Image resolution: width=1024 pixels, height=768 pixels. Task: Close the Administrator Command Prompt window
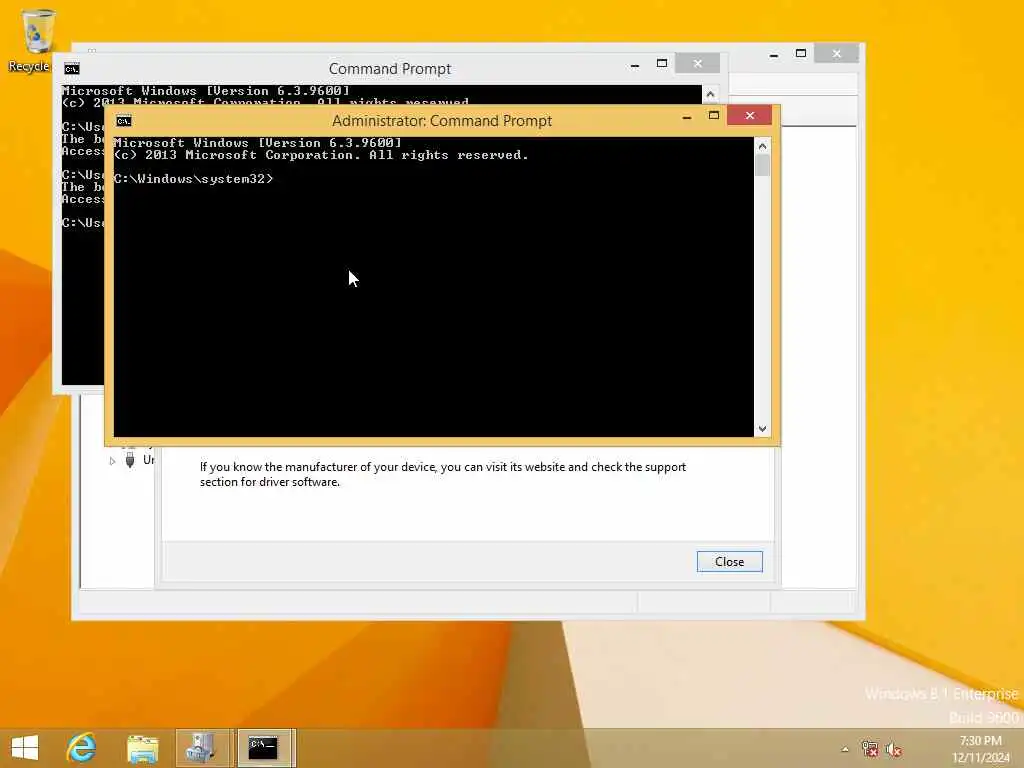pyautogui.click(x=750, y=116)
